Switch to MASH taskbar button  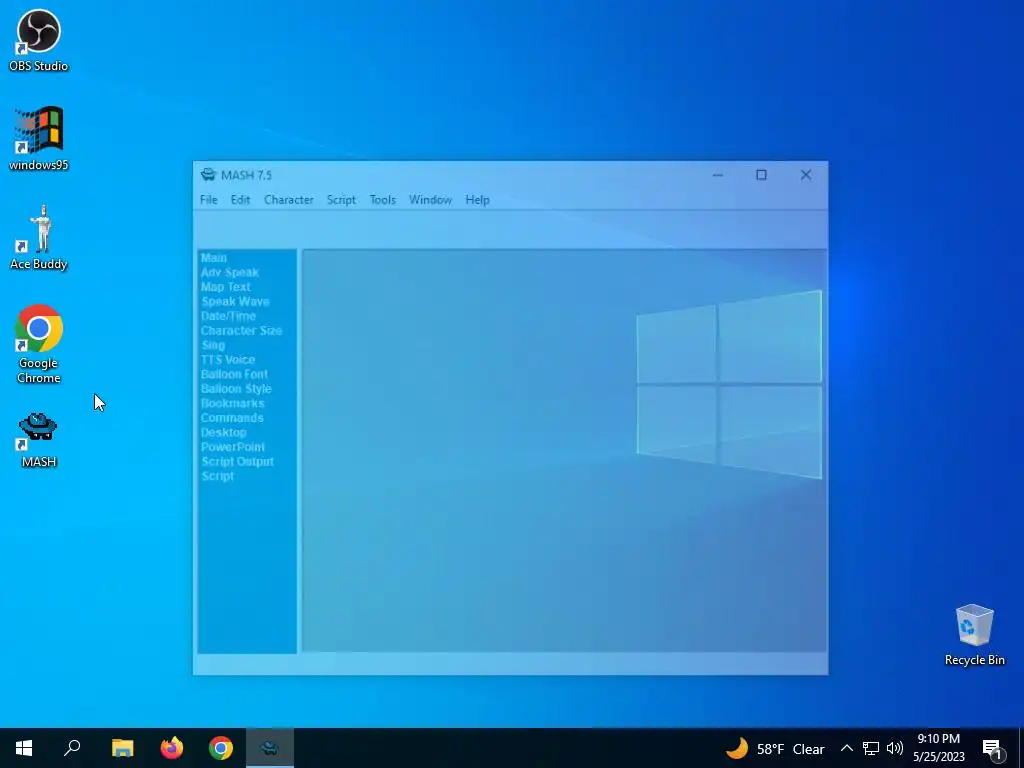270,748
